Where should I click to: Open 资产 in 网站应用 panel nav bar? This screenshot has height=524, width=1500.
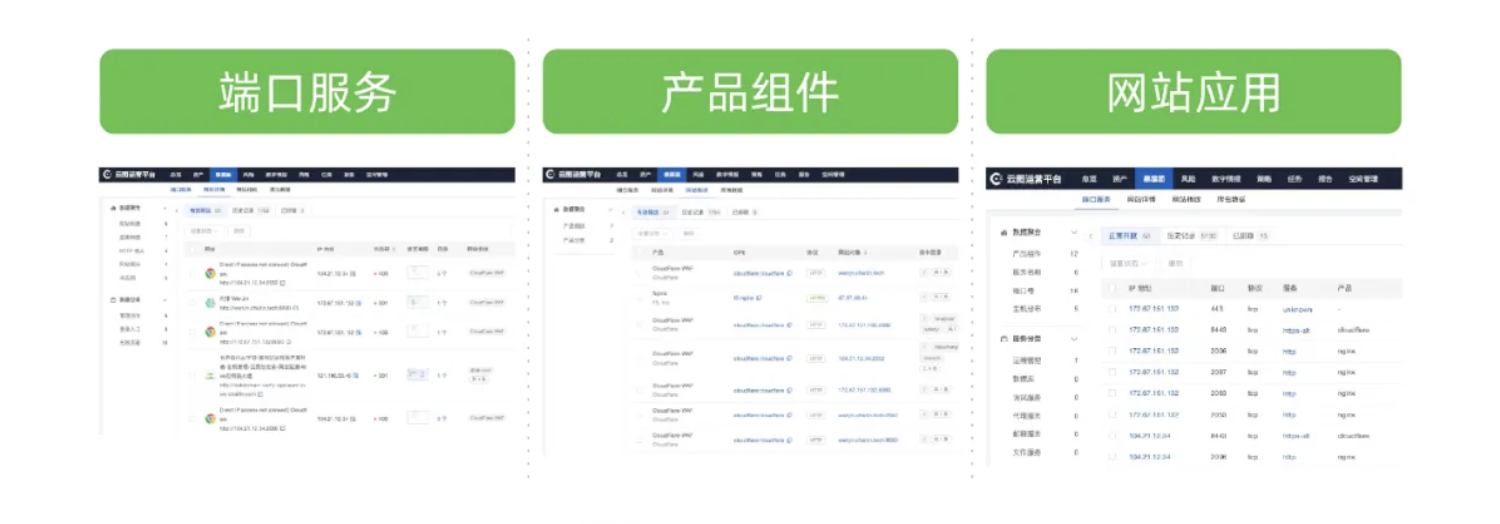[1119, 179]
